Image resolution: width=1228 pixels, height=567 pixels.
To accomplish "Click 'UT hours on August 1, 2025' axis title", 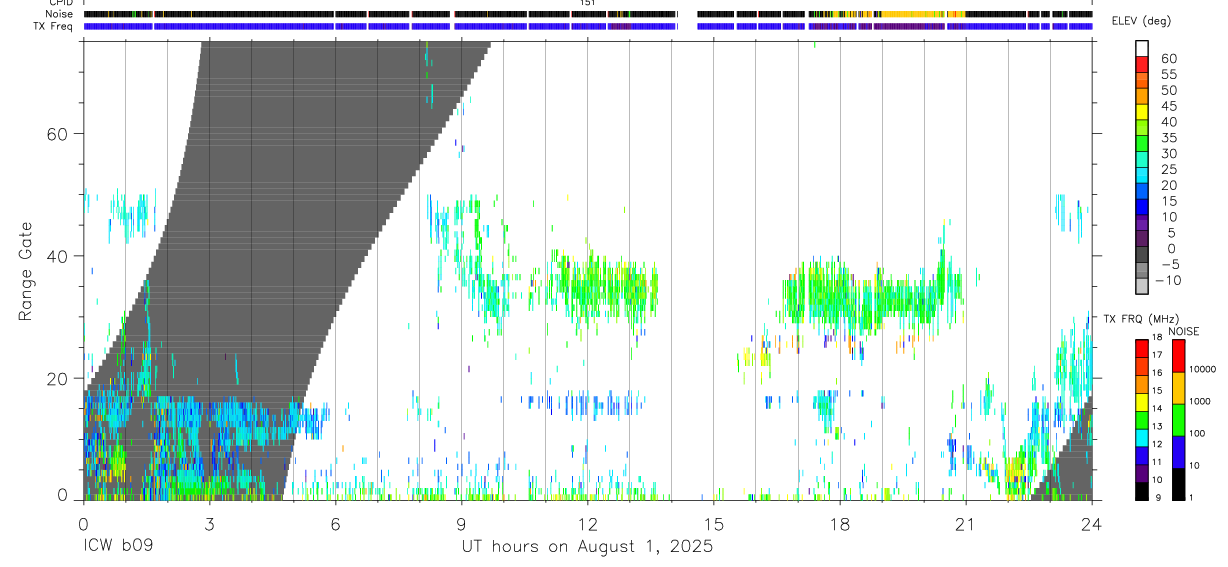I will tap(587, 547).
